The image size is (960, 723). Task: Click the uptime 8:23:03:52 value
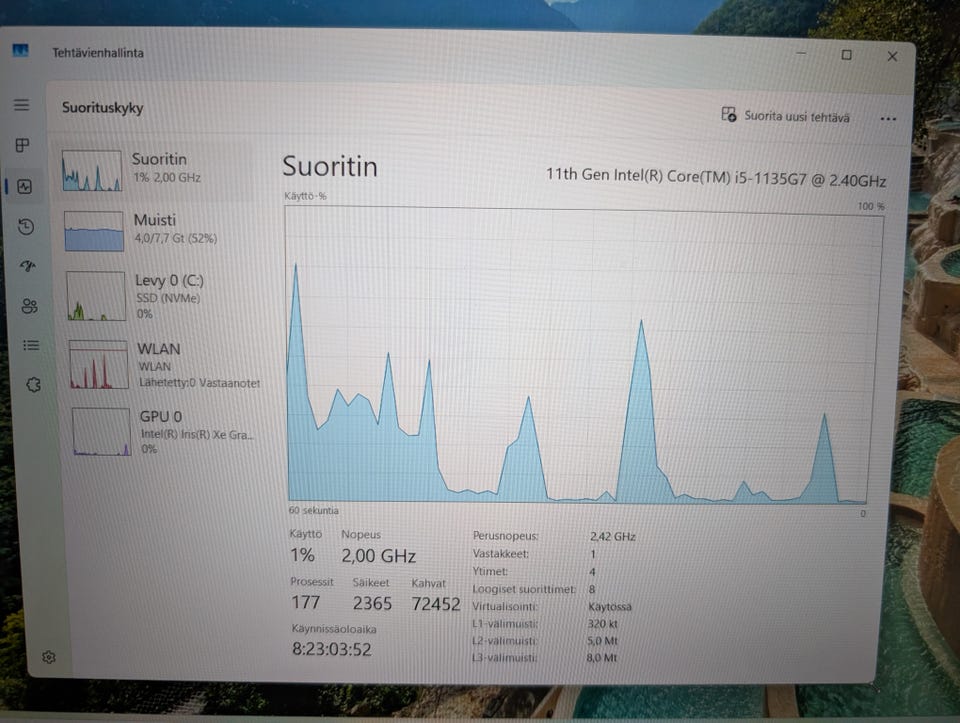pos(331,649)
